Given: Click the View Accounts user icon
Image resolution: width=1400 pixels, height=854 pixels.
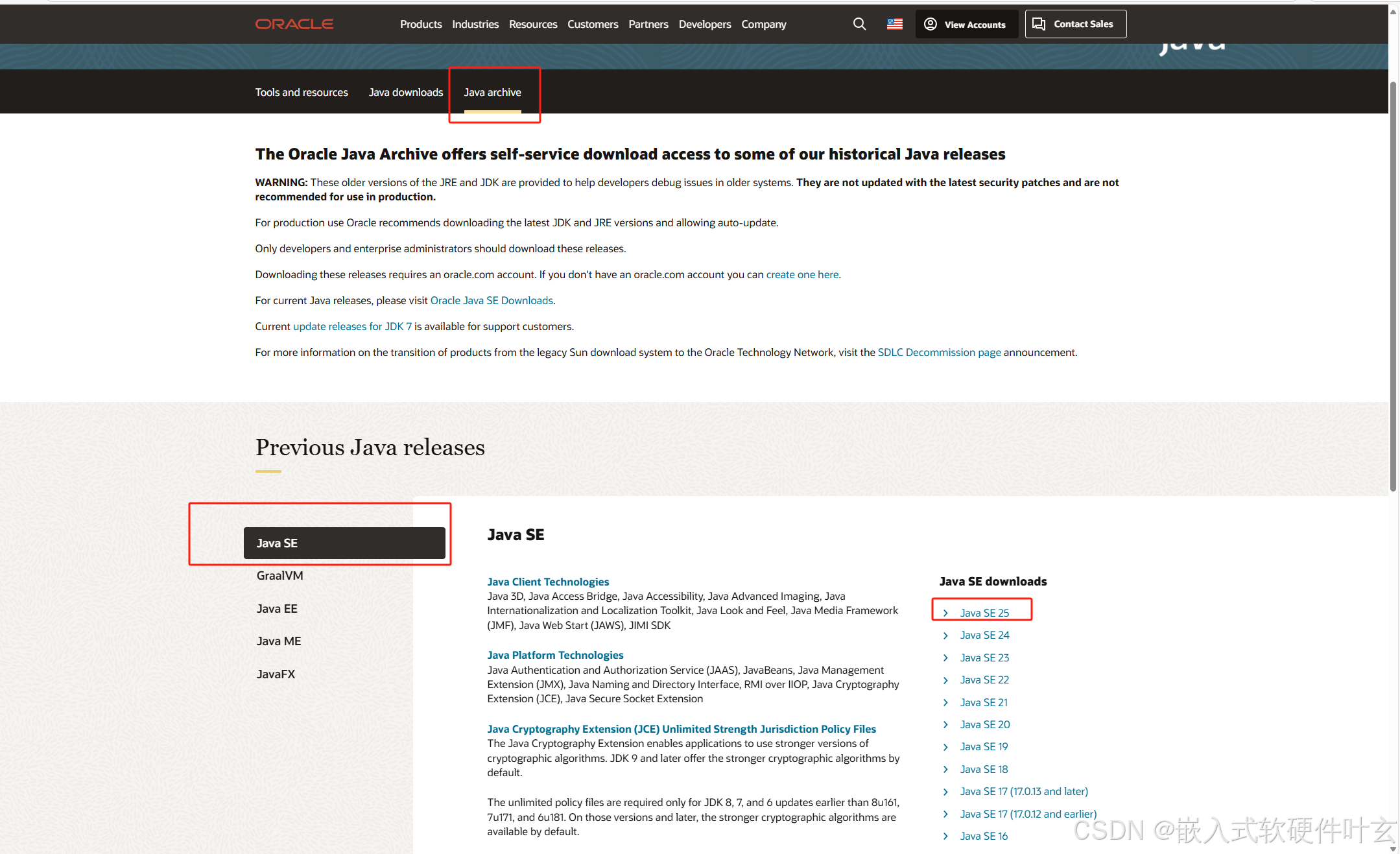Looking at the screenshot, I should 930,24.
